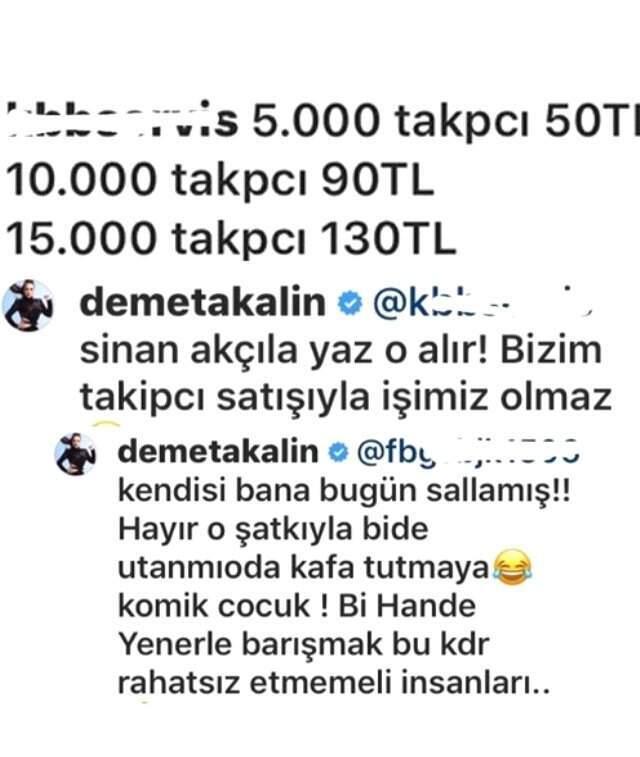Screen dimensions: 640x757
Task: Open demetakalin's avatar on the first reply
Action: tap(28, 305)
